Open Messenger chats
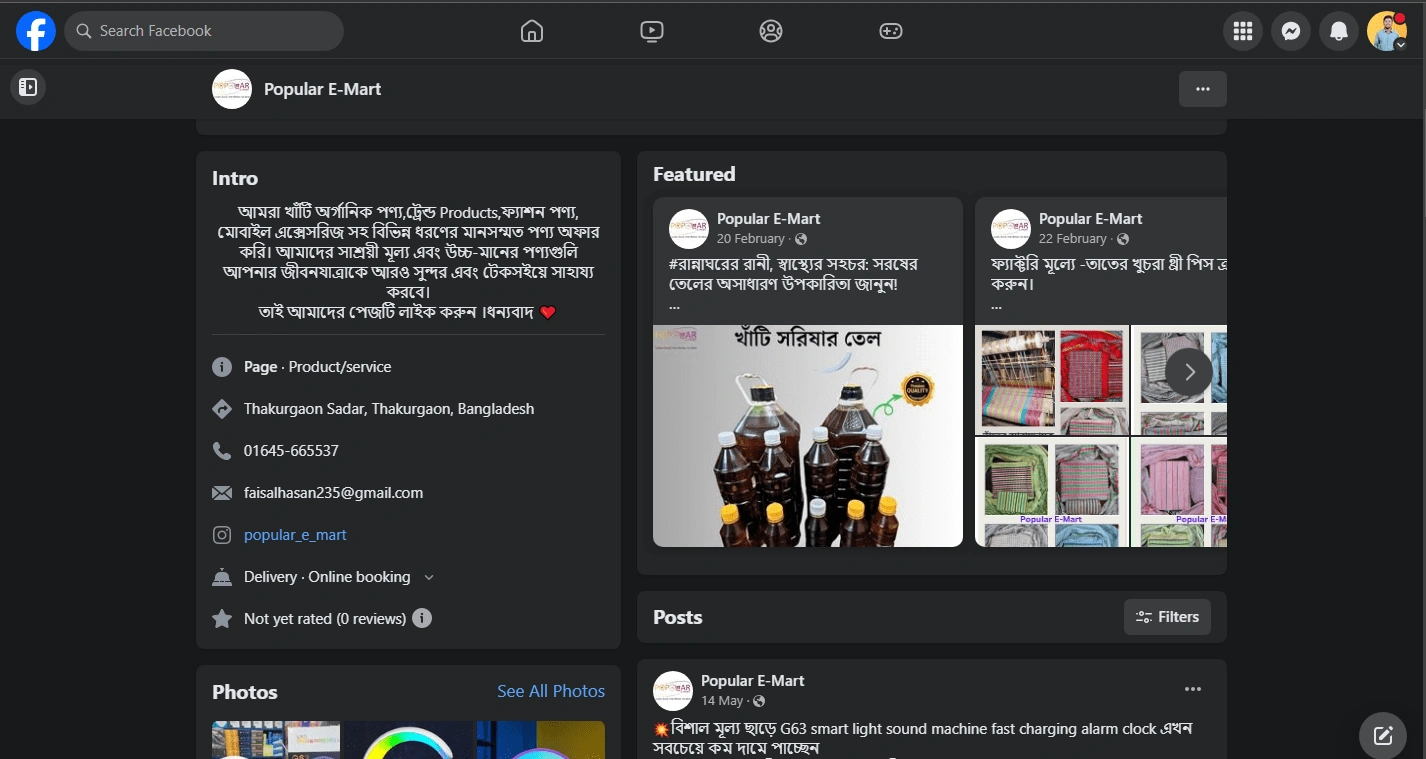The image size is (1426, 759). [1291, 31]
